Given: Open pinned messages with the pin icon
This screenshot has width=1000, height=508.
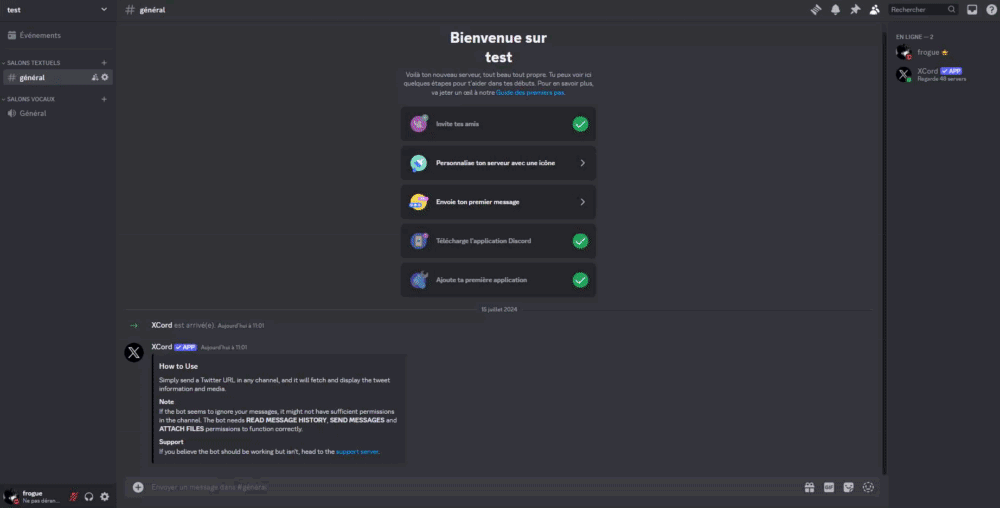Looking at the screenshot, I should coord(855,9).
